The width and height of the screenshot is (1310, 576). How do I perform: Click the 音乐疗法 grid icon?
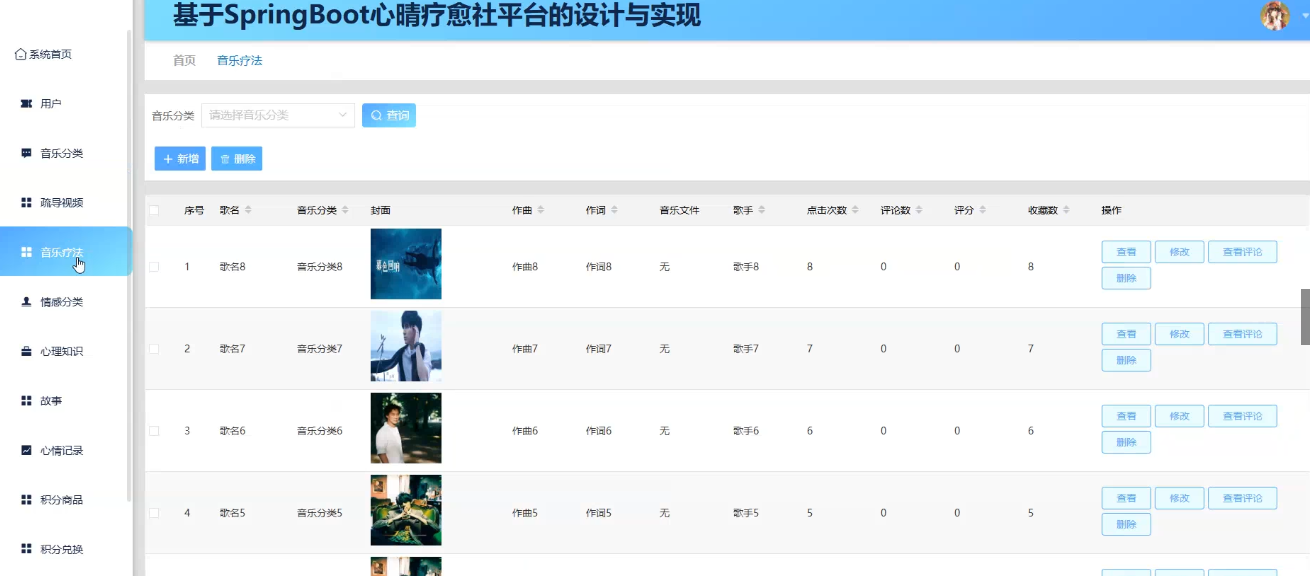[27, 252]
